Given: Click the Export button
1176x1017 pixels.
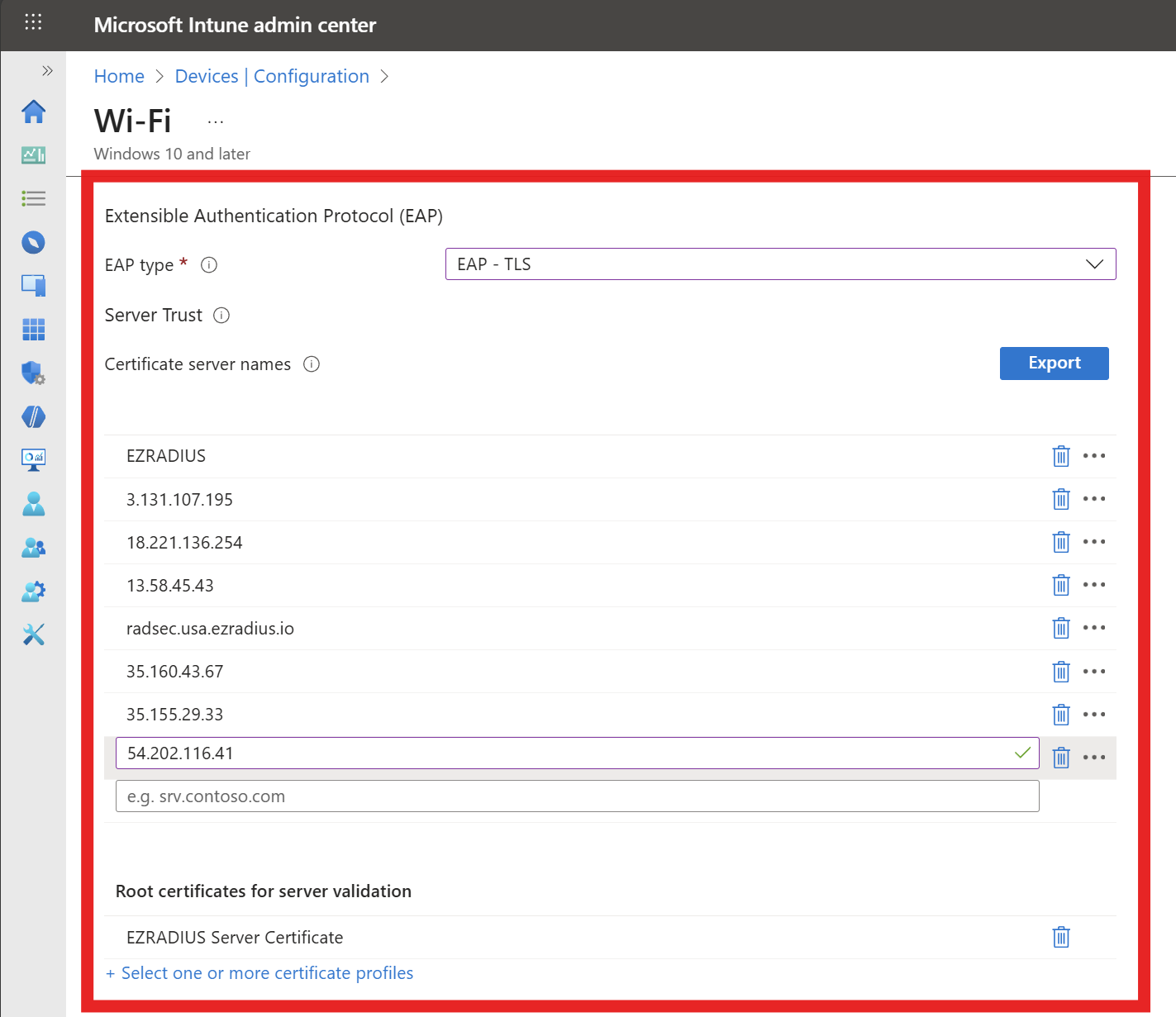Looking at the screenshot, I should click(x=1054, y=363).
